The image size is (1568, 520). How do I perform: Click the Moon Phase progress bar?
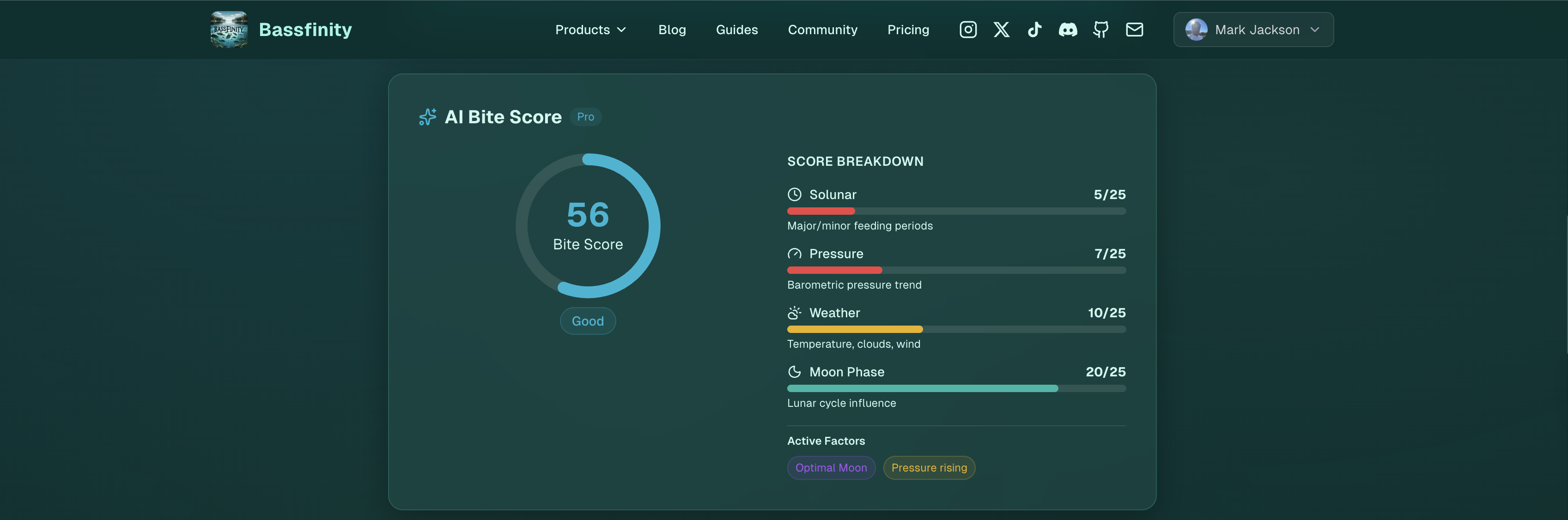[956, 389]
